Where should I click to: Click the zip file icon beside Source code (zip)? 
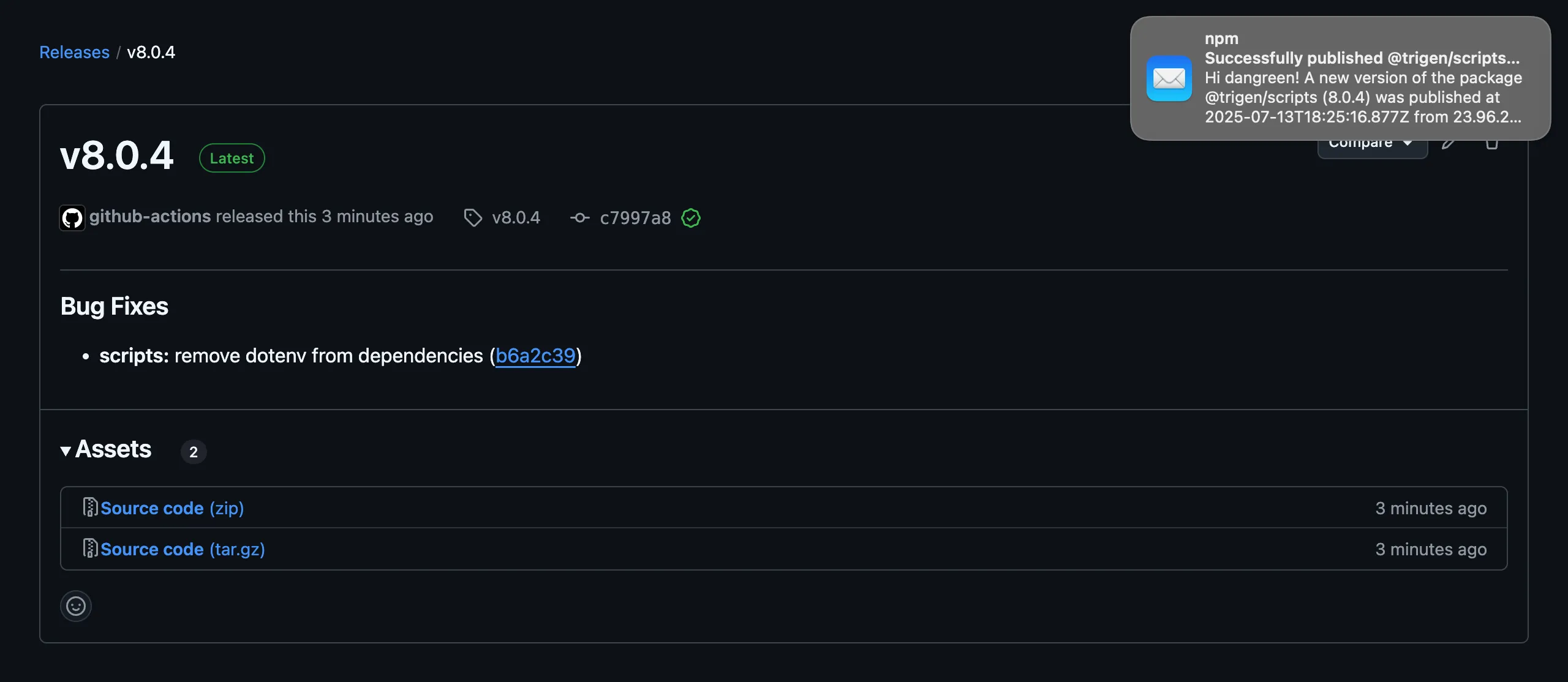[89, 507]
